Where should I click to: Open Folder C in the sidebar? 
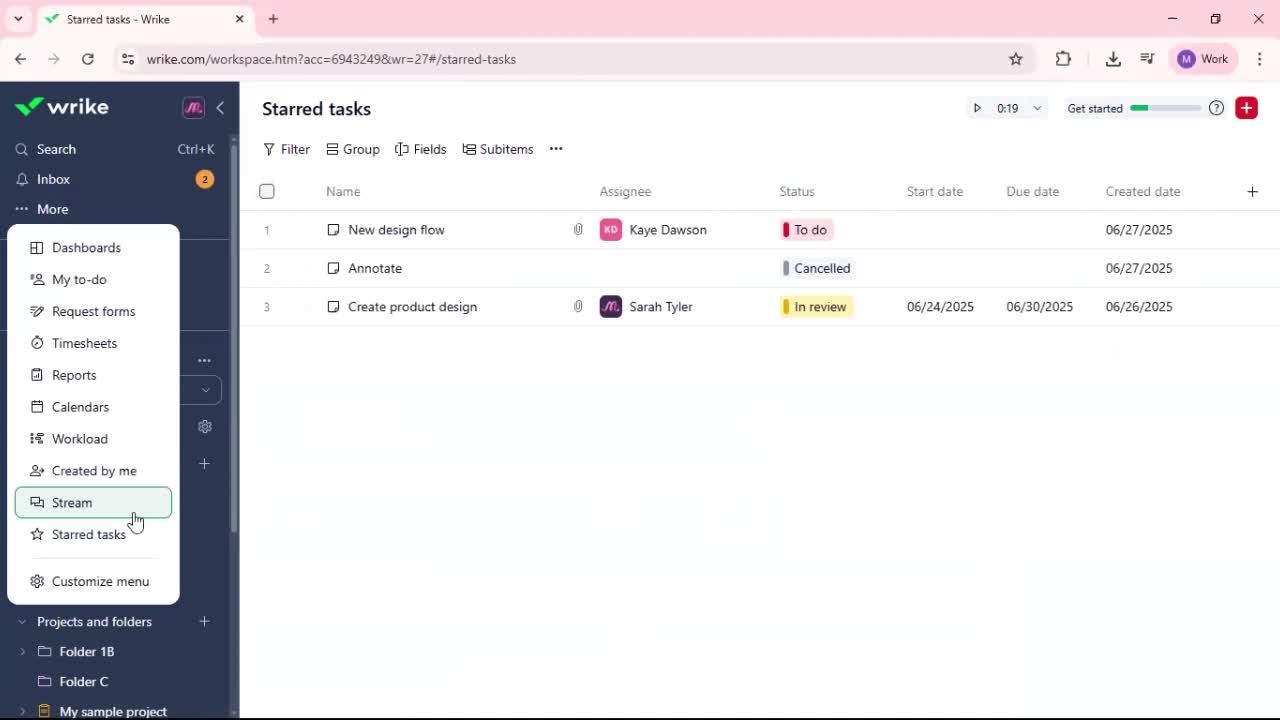(84, 682)
